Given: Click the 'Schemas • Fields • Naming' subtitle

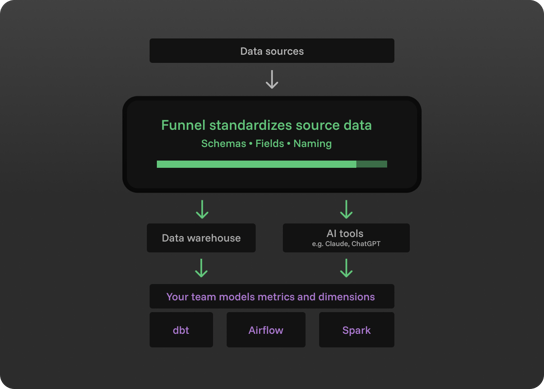Looking at the screenshot, I should point(266,144).
